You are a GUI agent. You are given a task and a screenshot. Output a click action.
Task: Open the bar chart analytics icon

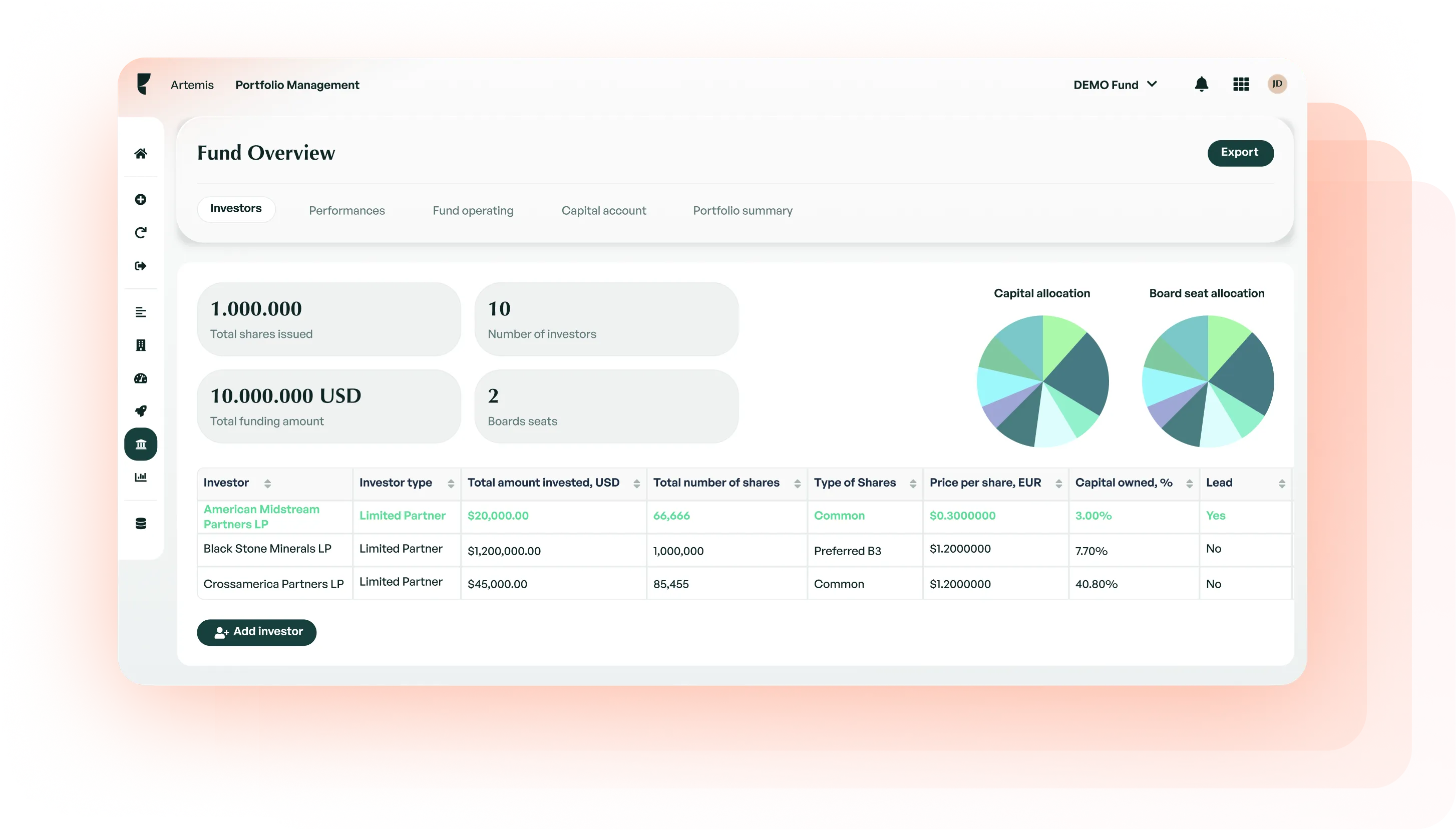[141, 477]
